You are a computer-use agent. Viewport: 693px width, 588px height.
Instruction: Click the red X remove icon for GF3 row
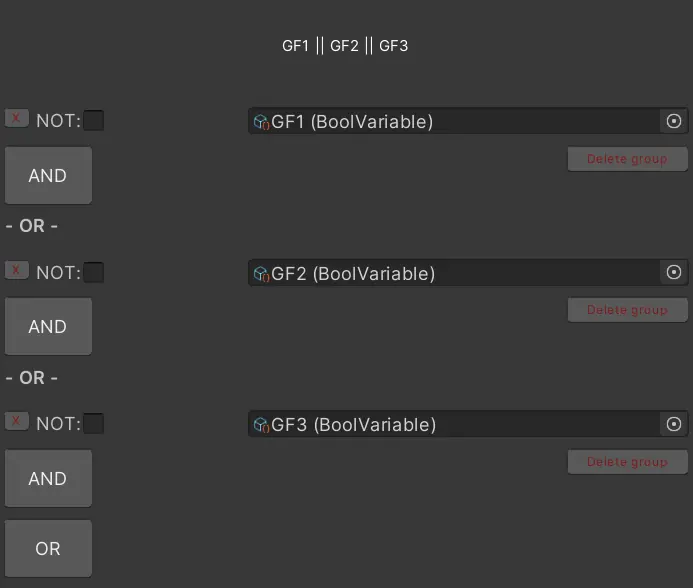click(16, 422)
